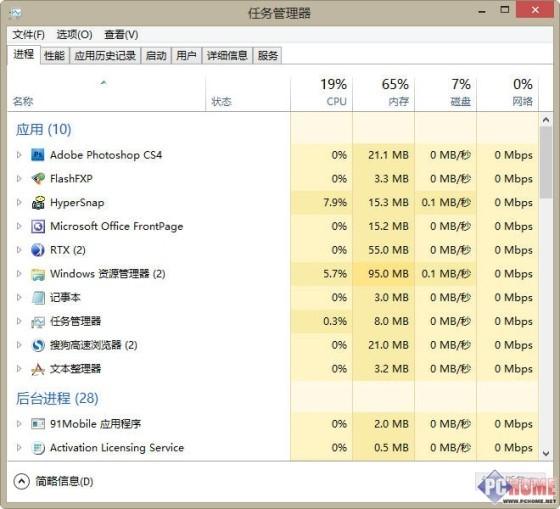Switch to the 启动 tab
This screenshot has width=560, height=509.
(x=156, y=56)
